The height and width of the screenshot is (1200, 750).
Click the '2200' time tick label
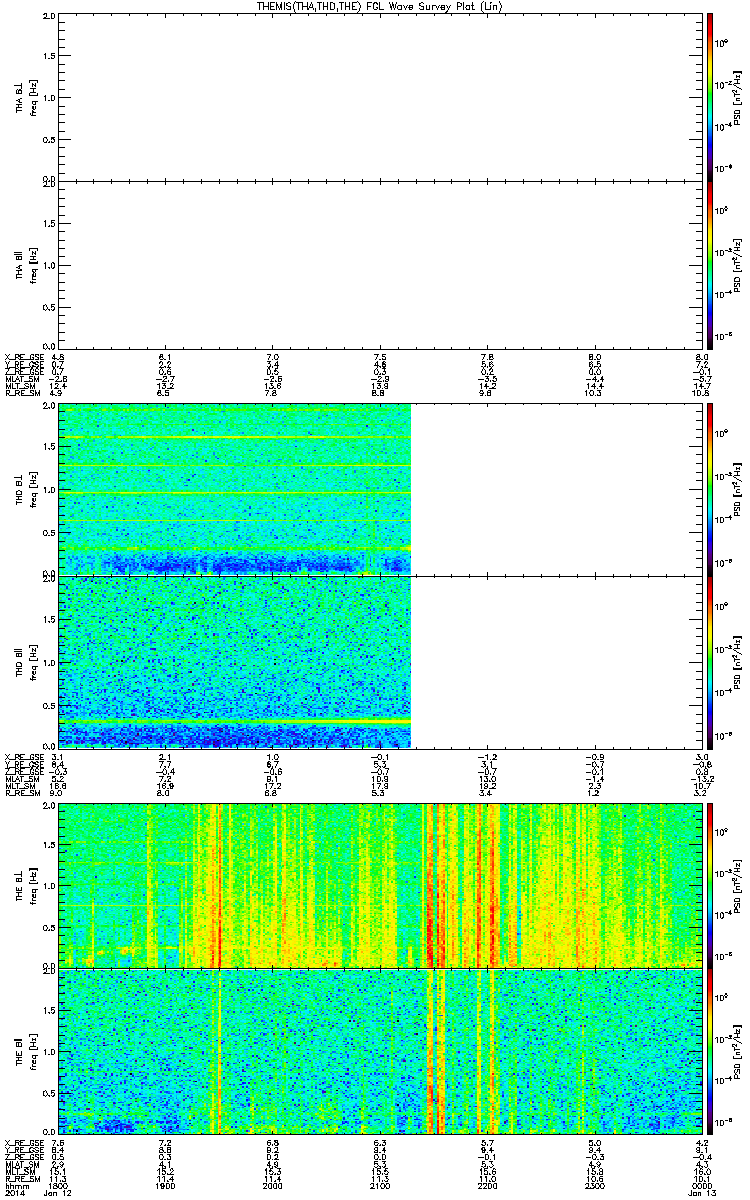click(487, 1185)
